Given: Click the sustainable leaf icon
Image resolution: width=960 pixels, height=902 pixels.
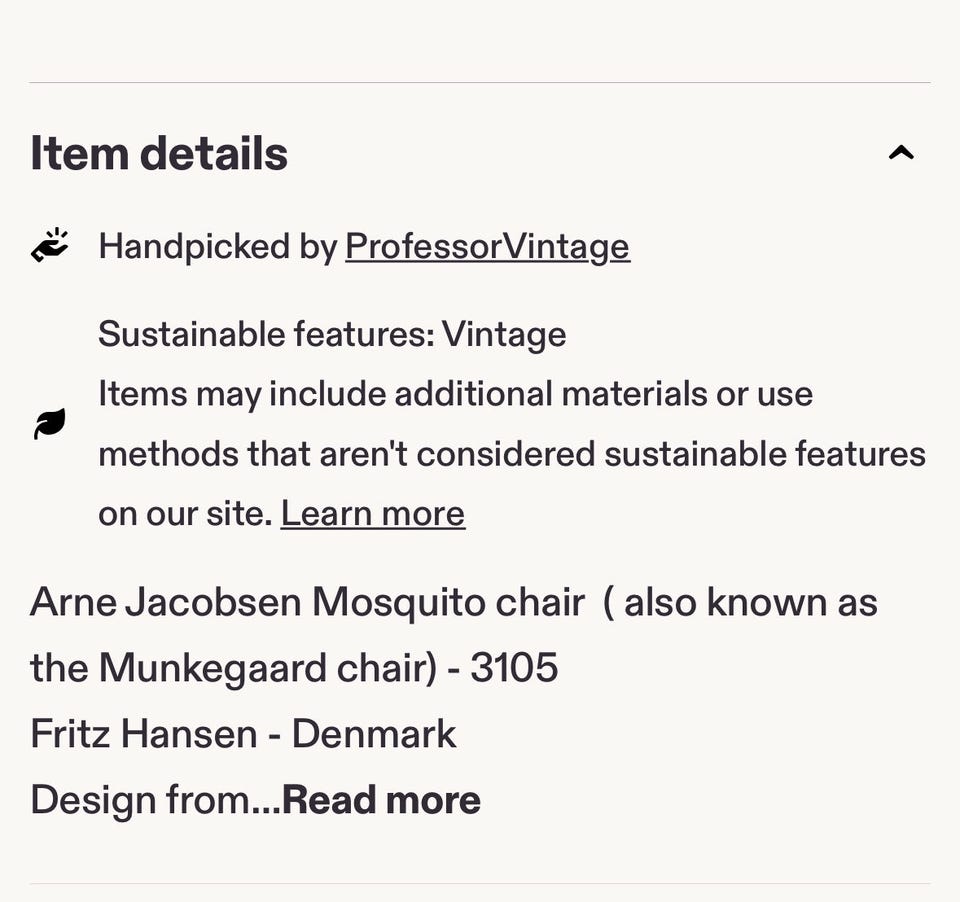Looking at the screenshot, I should (x=50, y=424).
